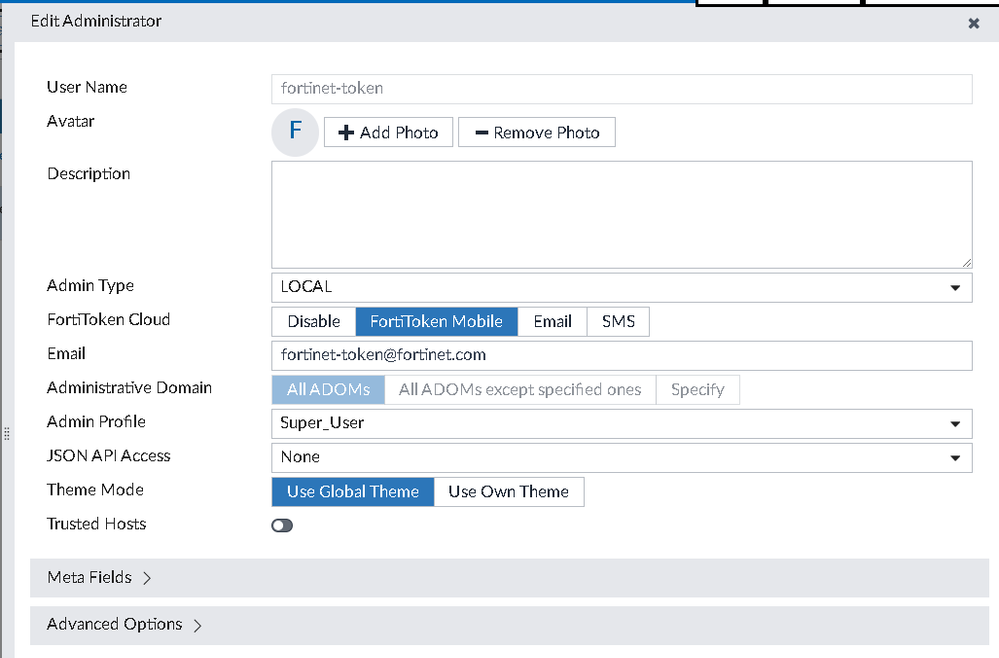Open the Admin Profile dropdown
The image size is (999, 658).
(x=622, y=424)
